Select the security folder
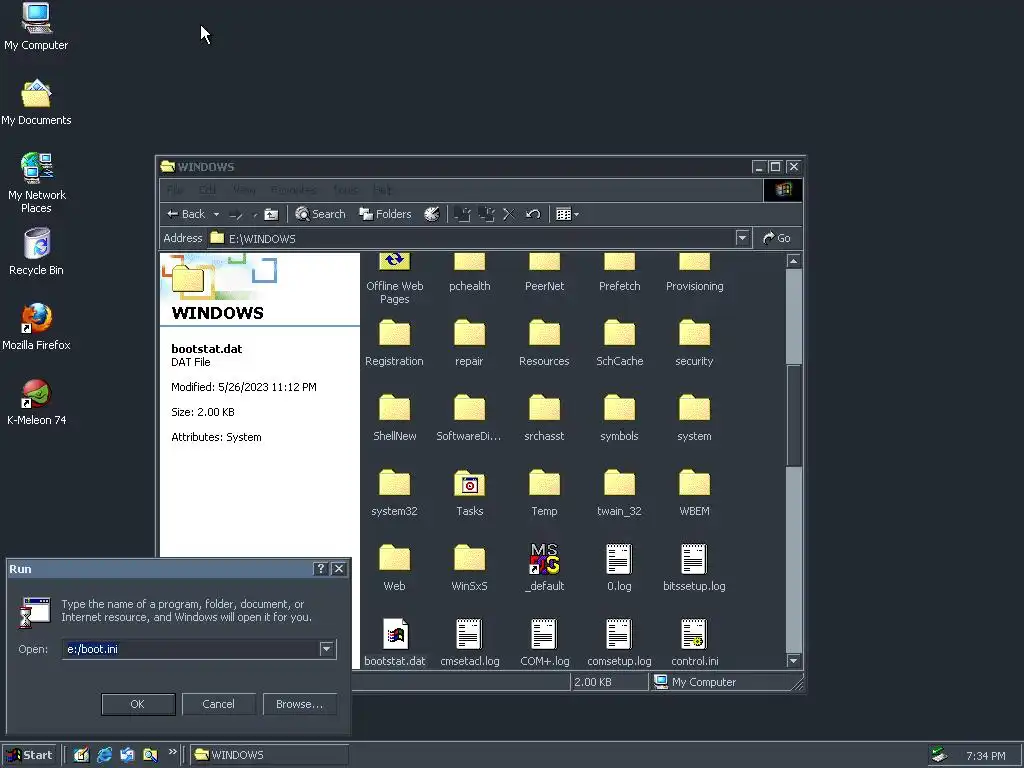The width and height of the screenshot is (1024, 768). (694, 343)
